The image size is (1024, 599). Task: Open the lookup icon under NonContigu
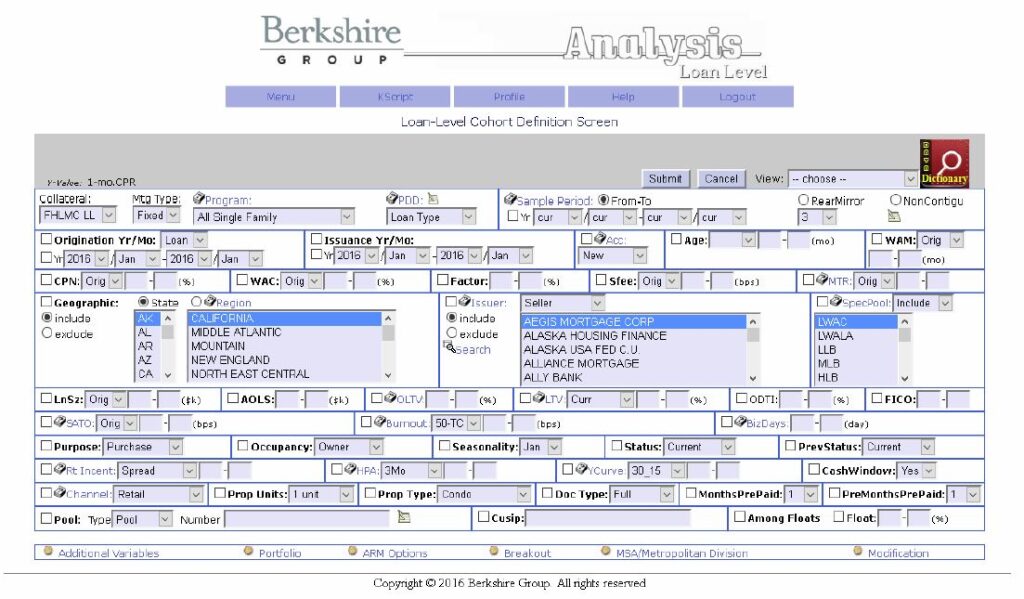coord(893,216)
